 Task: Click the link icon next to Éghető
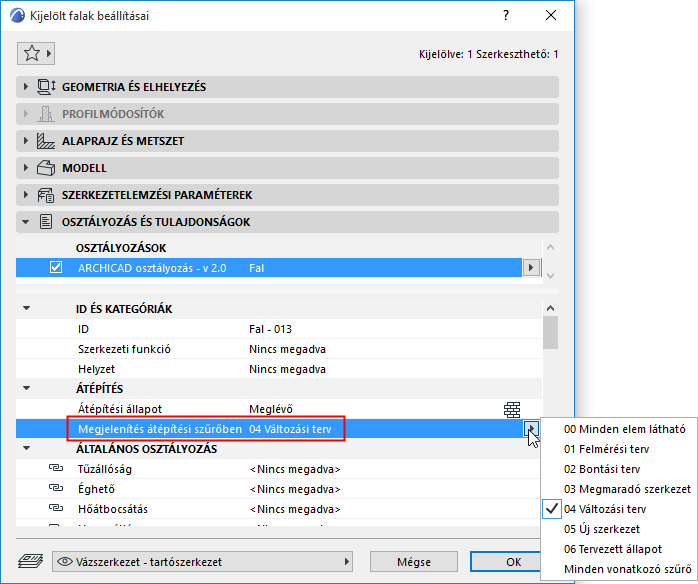[x=56, y=488]
